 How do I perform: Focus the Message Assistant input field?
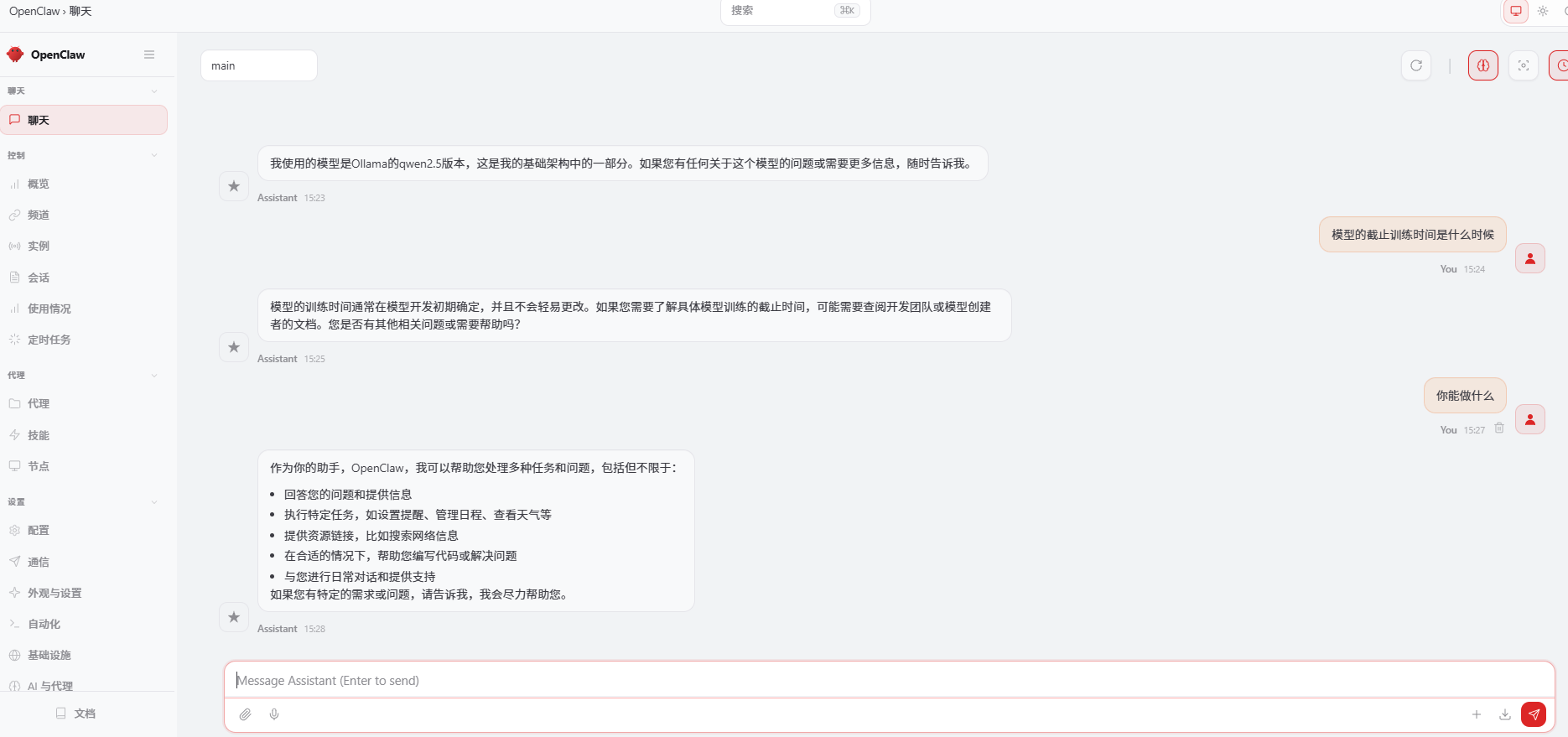click(x=889, y=680)
